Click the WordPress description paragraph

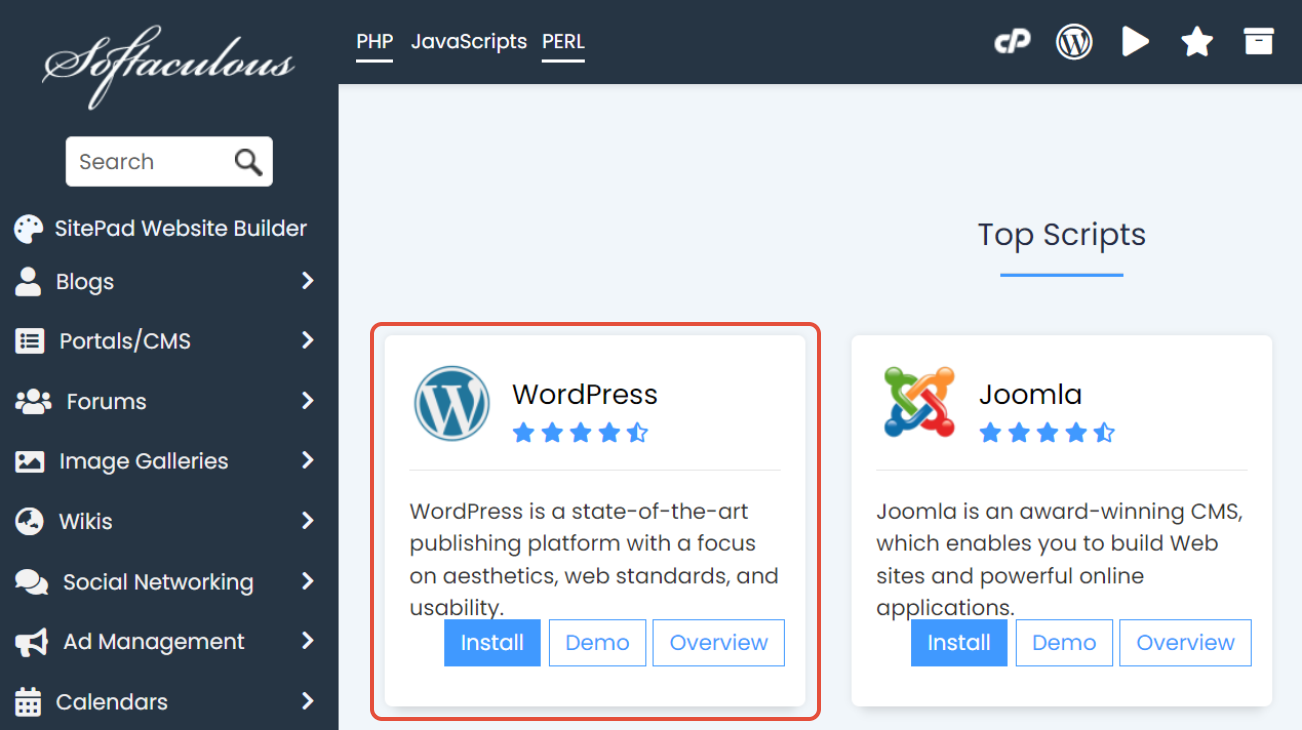(595, 559)
